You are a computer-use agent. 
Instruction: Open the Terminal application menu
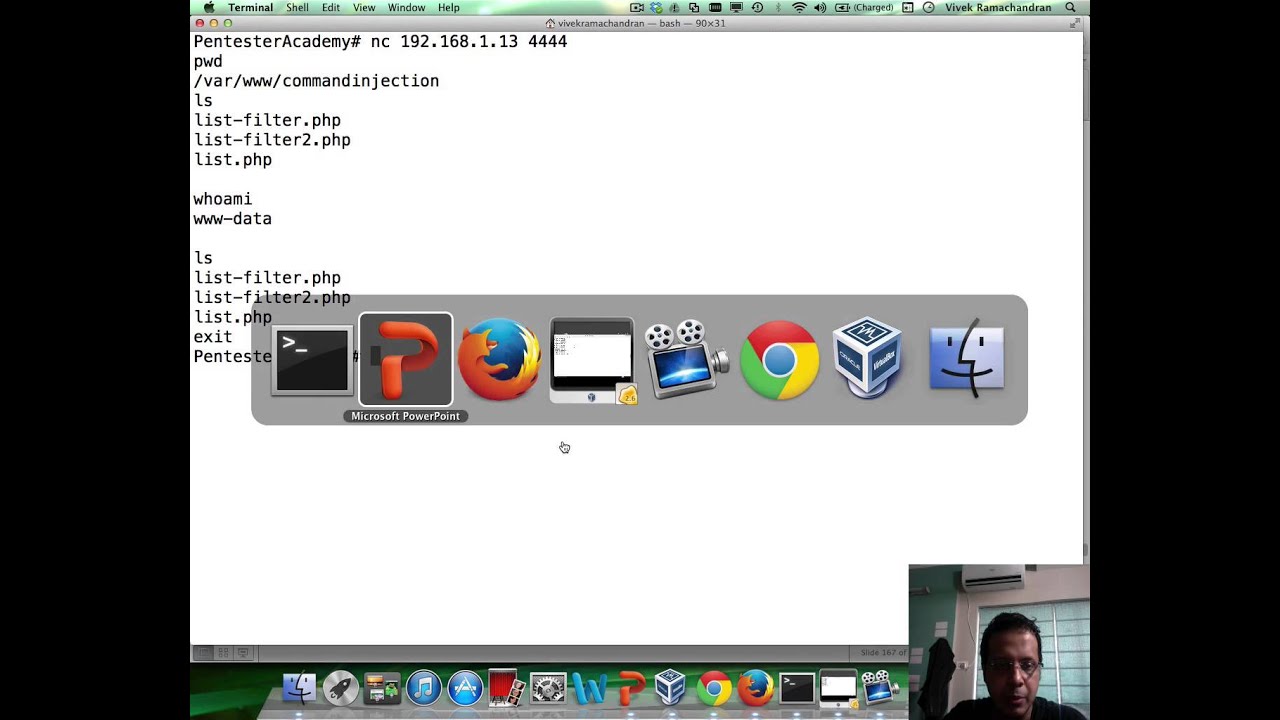coord(250,8)
